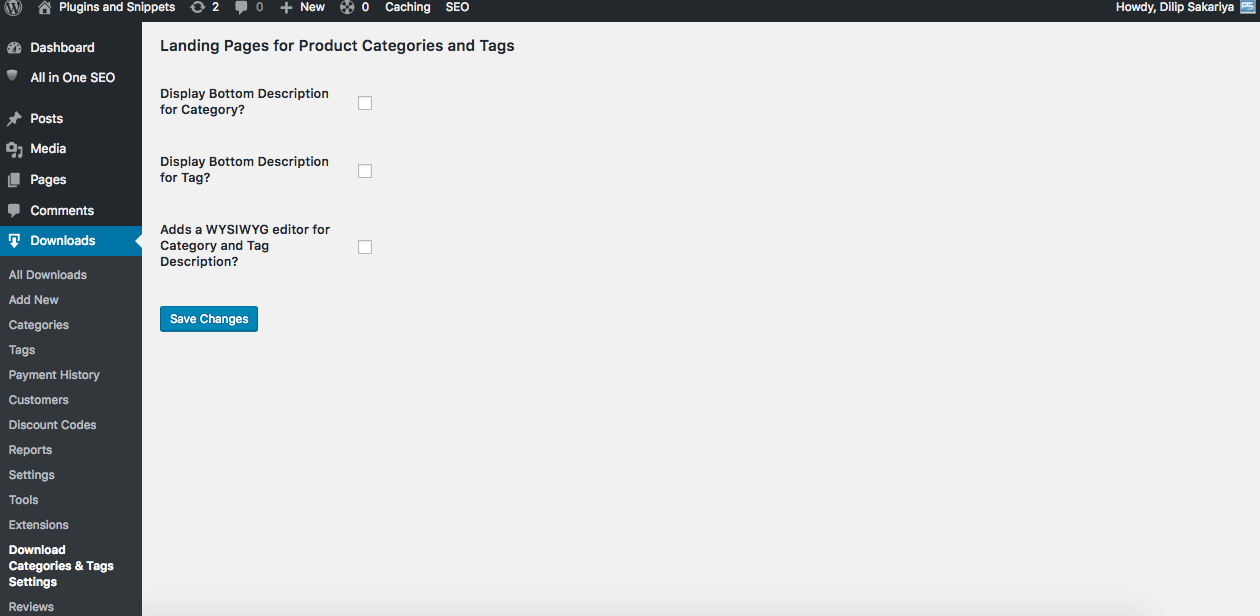Click the WordPress logo icon
The image size is (1260, 616).
(x=14, y=7)
